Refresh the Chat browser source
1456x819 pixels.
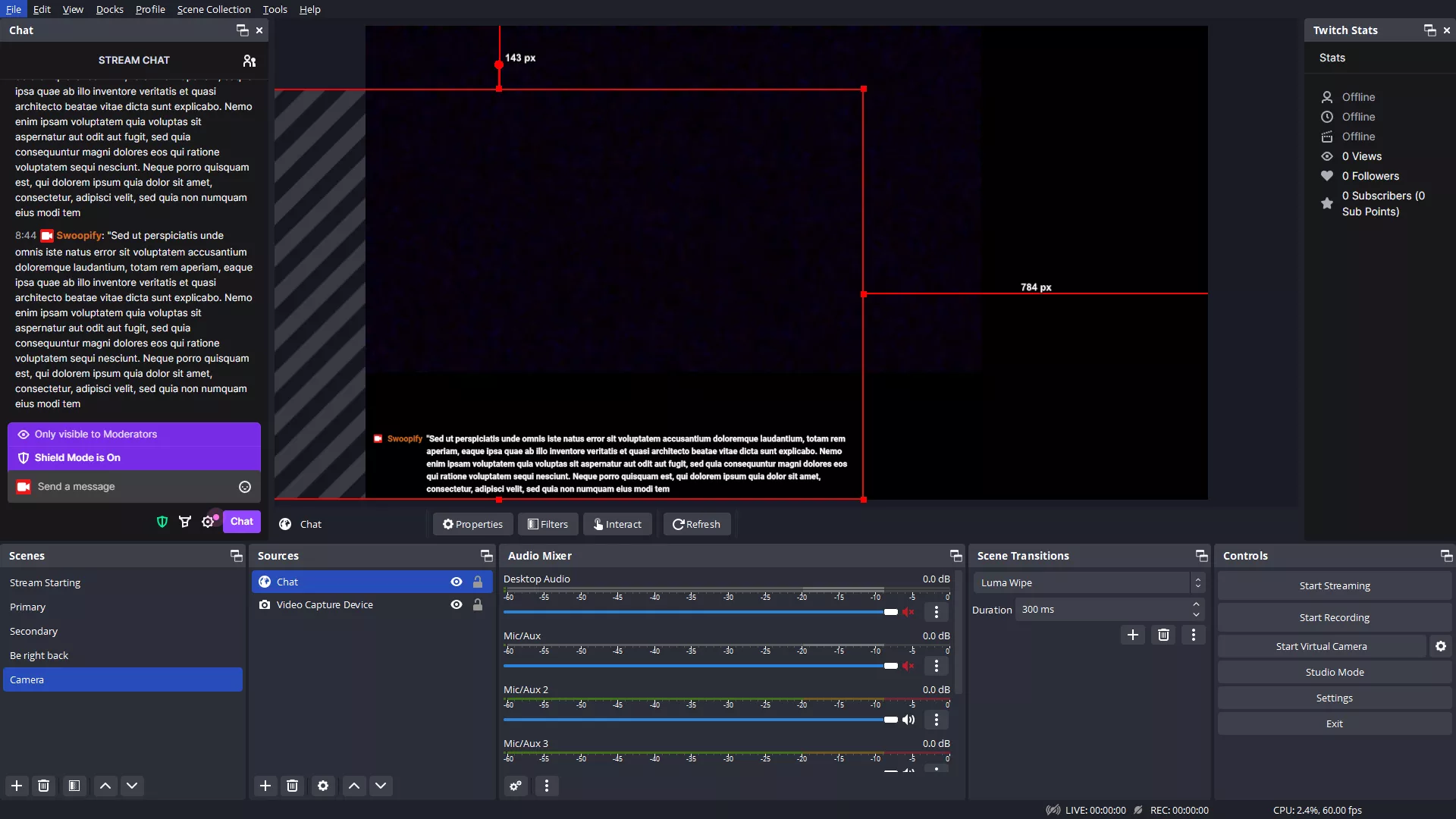697,524
